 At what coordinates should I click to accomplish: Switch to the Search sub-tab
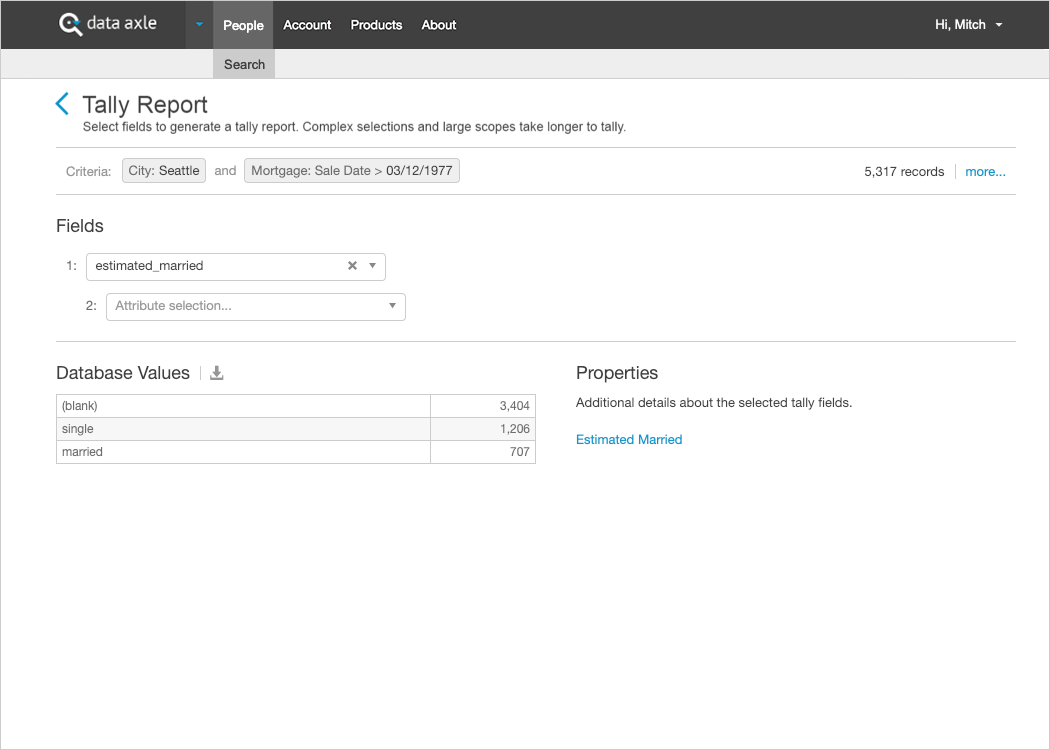244,64
